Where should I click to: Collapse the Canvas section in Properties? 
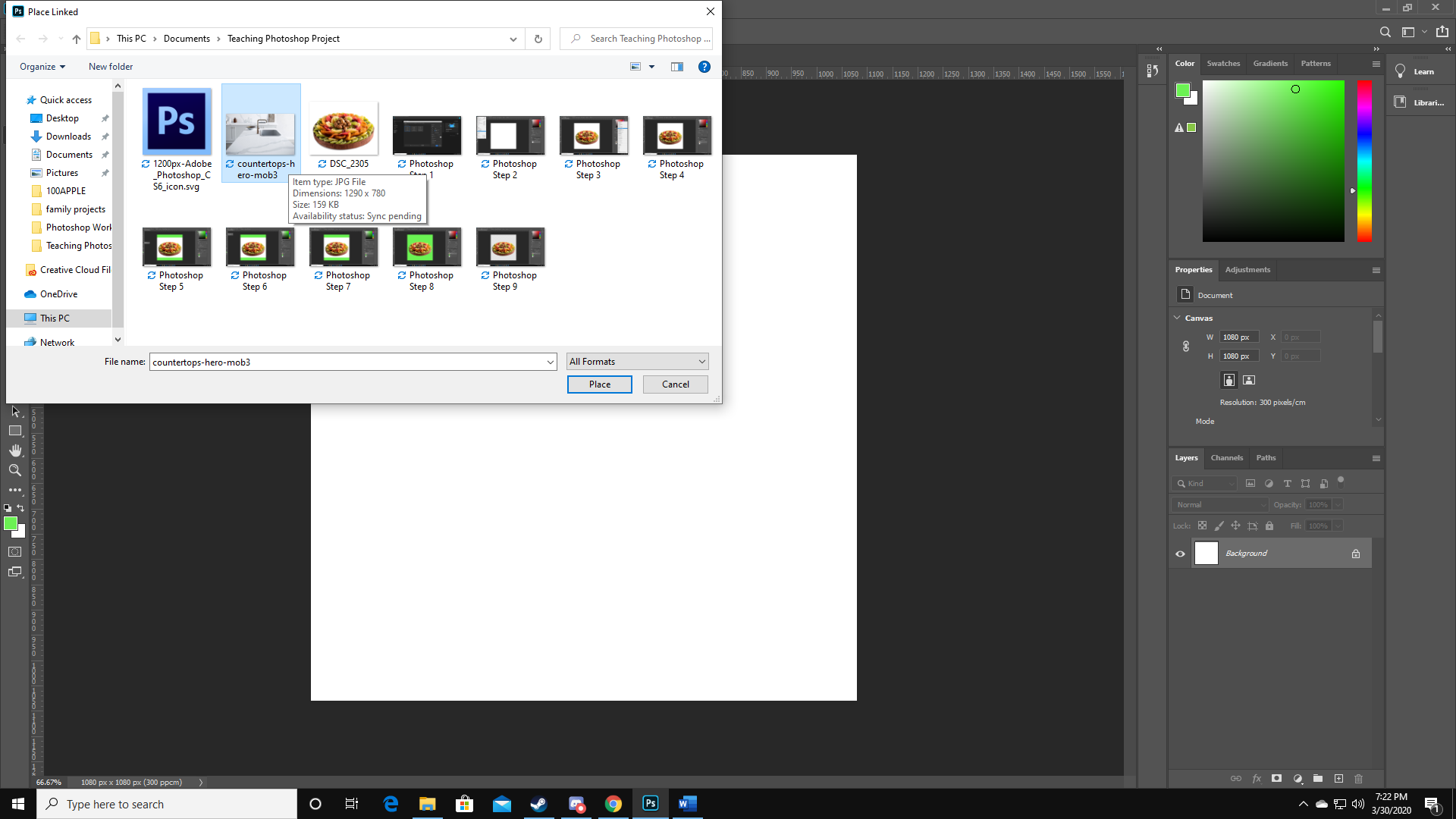(1178, 318)
